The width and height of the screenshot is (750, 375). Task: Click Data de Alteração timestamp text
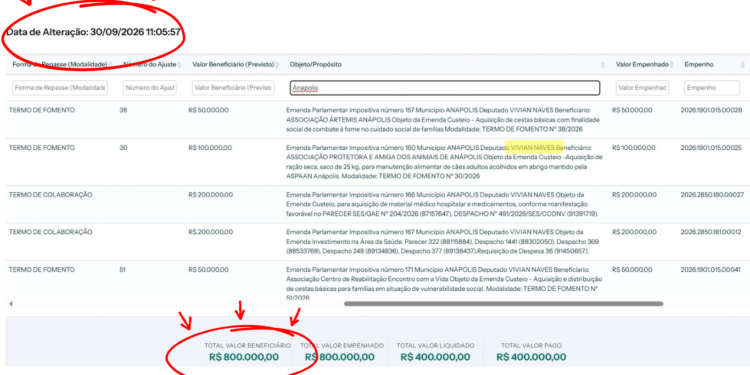93,33
